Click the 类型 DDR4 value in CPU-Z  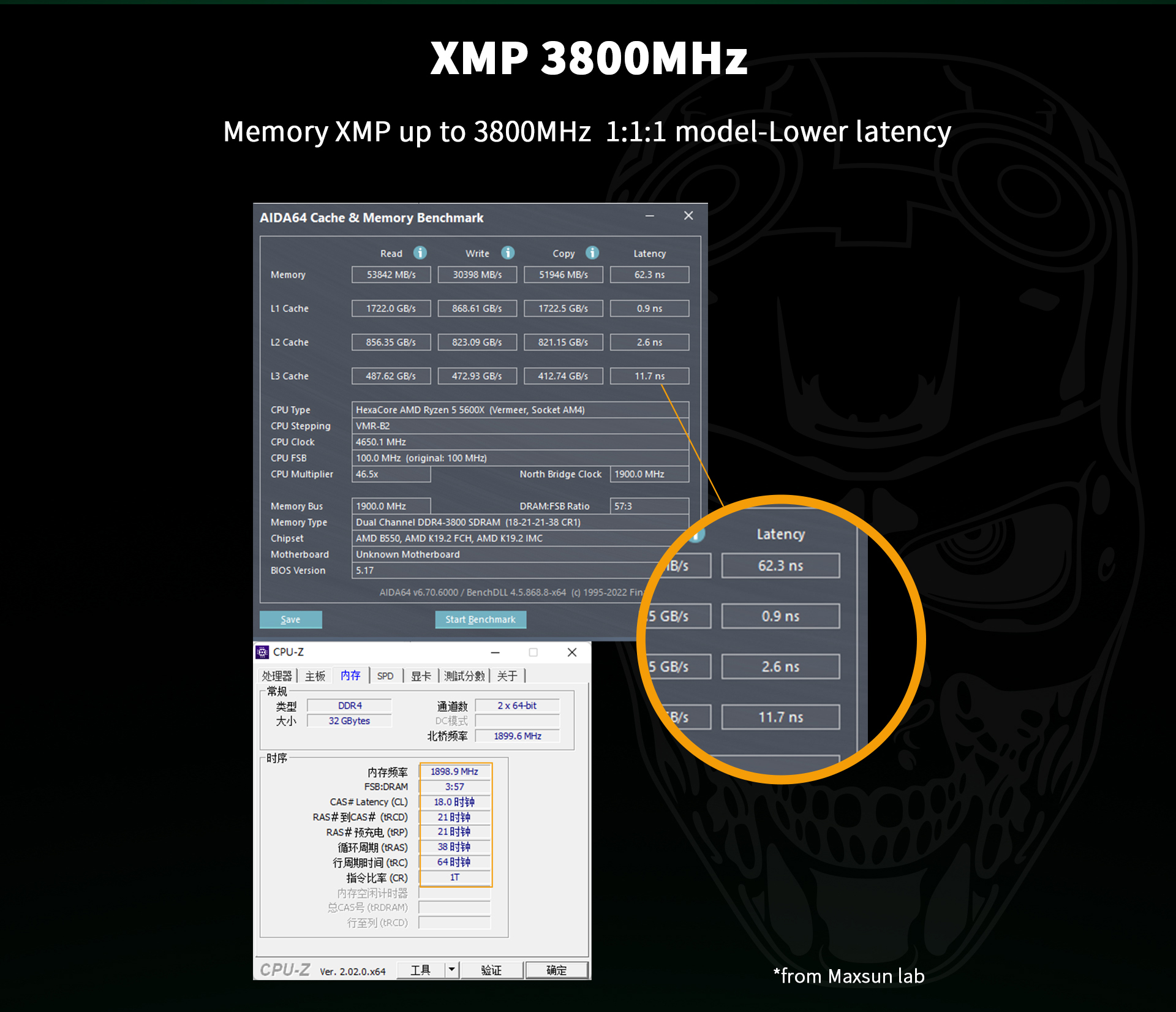tap(349, 706)
